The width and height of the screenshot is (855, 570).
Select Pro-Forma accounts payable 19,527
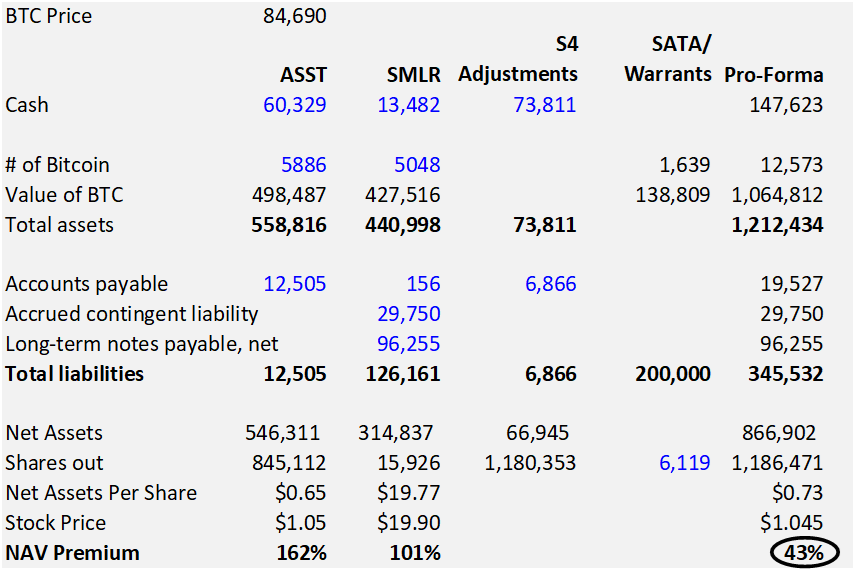[x=791, y=284]
